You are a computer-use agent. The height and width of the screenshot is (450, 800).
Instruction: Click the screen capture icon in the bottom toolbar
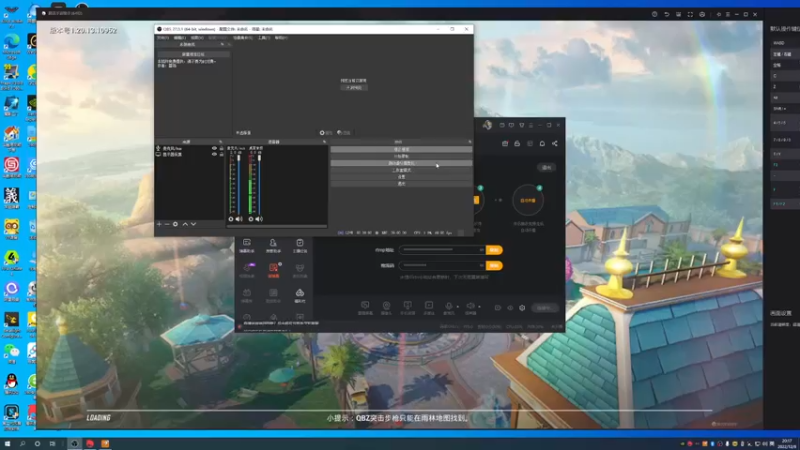tap(365, 306)
